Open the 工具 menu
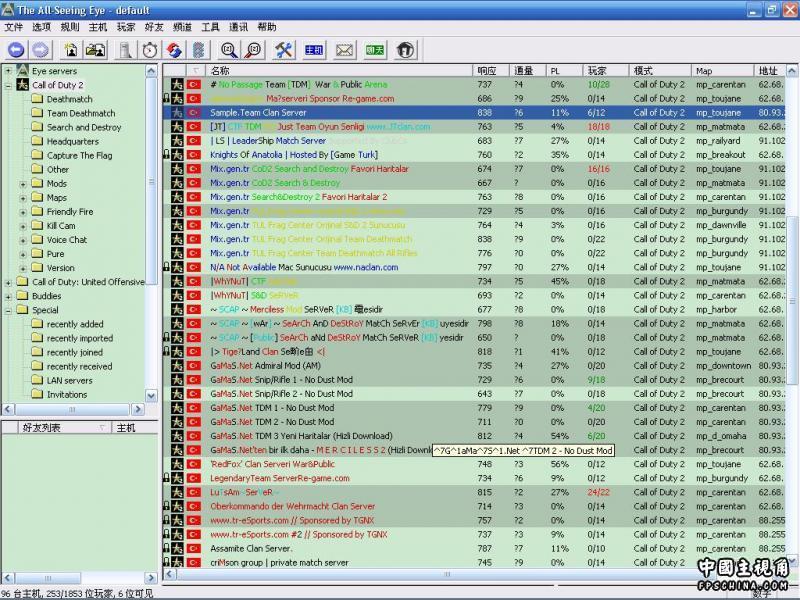 click(x=210, y=27)
